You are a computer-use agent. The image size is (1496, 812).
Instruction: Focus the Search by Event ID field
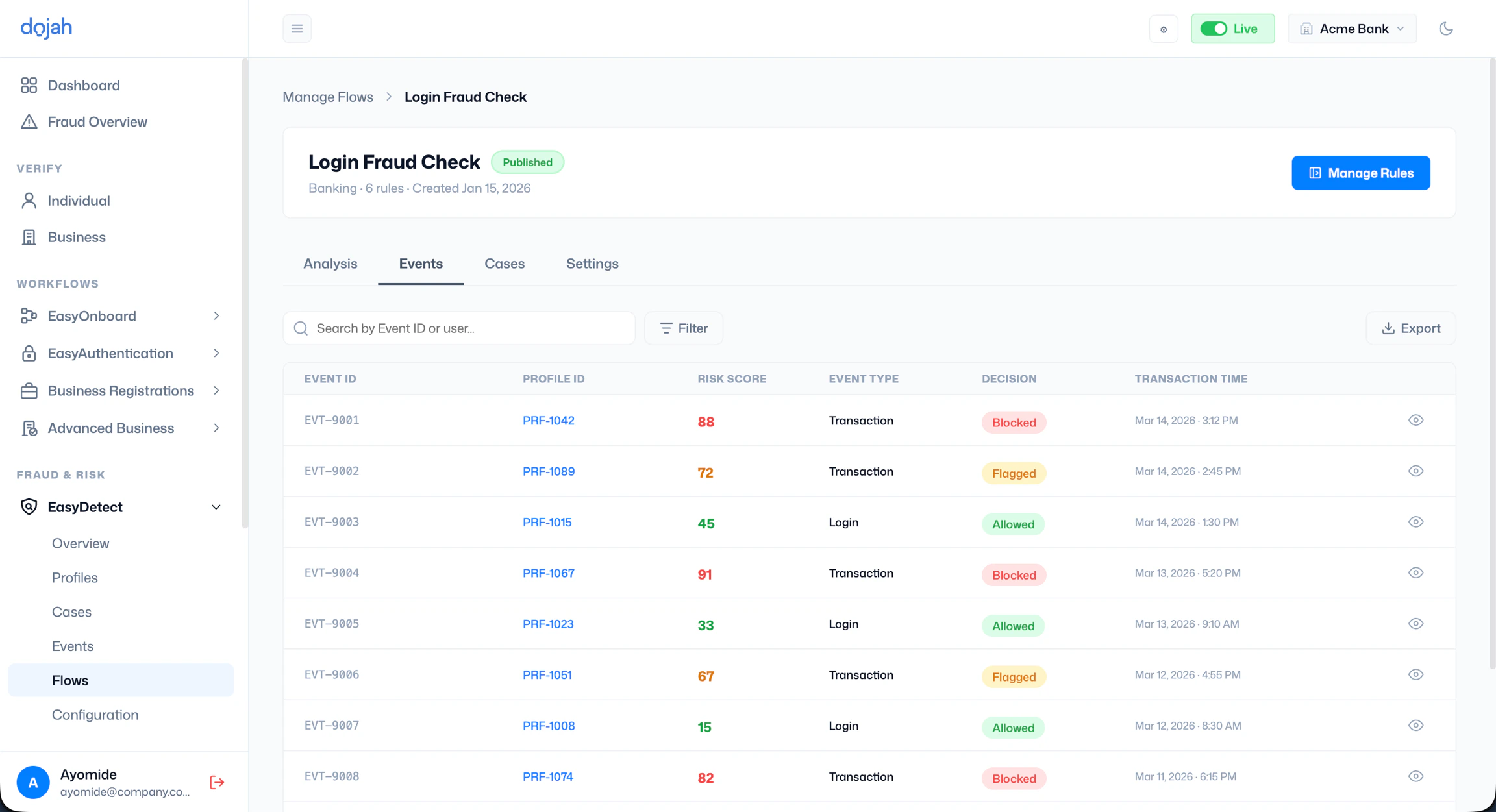pos(459,328)
